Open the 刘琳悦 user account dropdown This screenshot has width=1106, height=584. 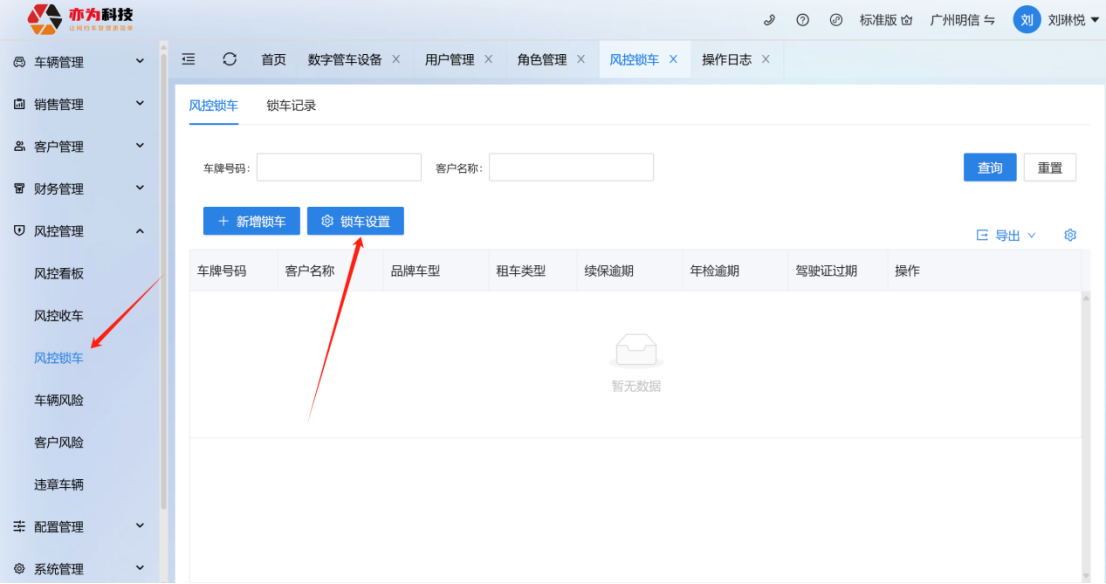point(1057,20)
